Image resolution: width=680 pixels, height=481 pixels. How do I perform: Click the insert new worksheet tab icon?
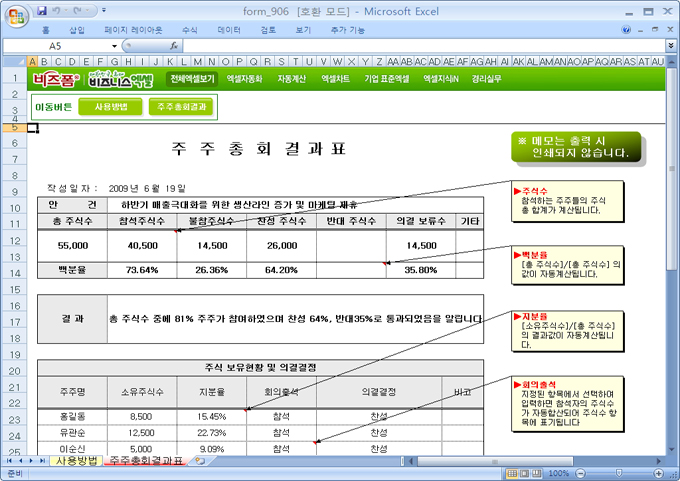coord(200,461)
